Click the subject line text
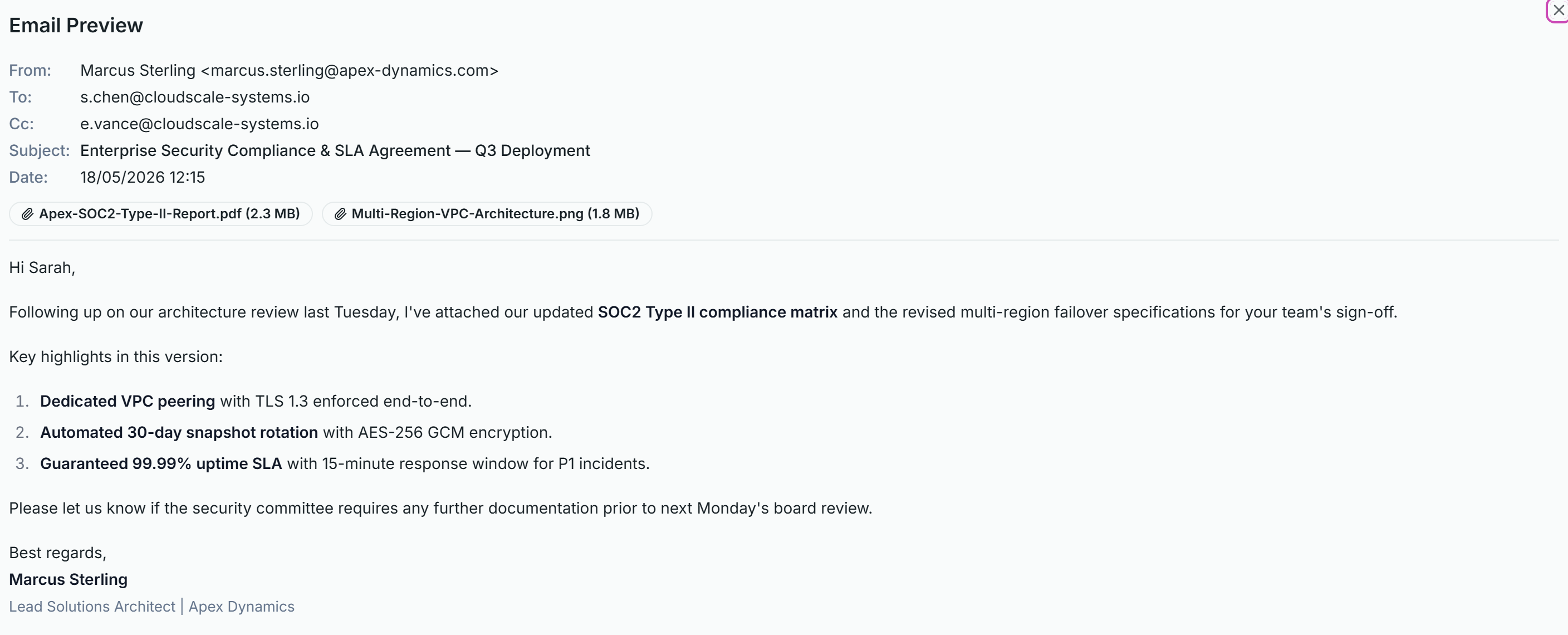Viewport: 1568px width, 635px height. [x=335, y=151]
